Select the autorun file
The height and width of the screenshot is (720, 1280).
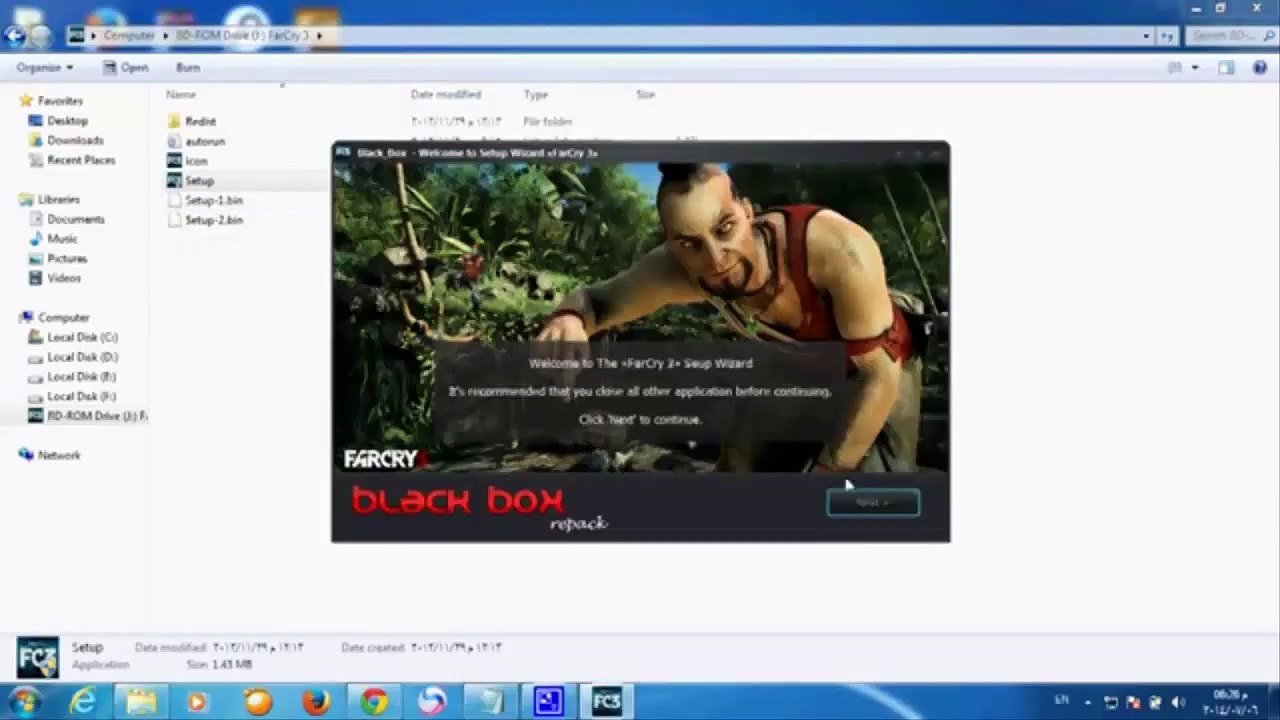coord(205,141)
